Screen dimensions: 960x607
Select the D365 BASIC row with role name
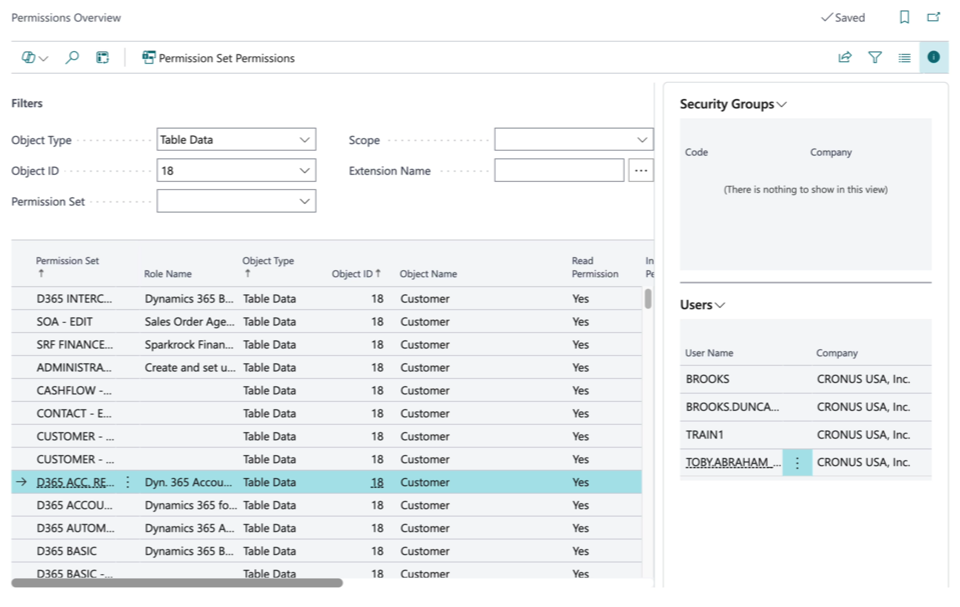[x=326, y=551]
